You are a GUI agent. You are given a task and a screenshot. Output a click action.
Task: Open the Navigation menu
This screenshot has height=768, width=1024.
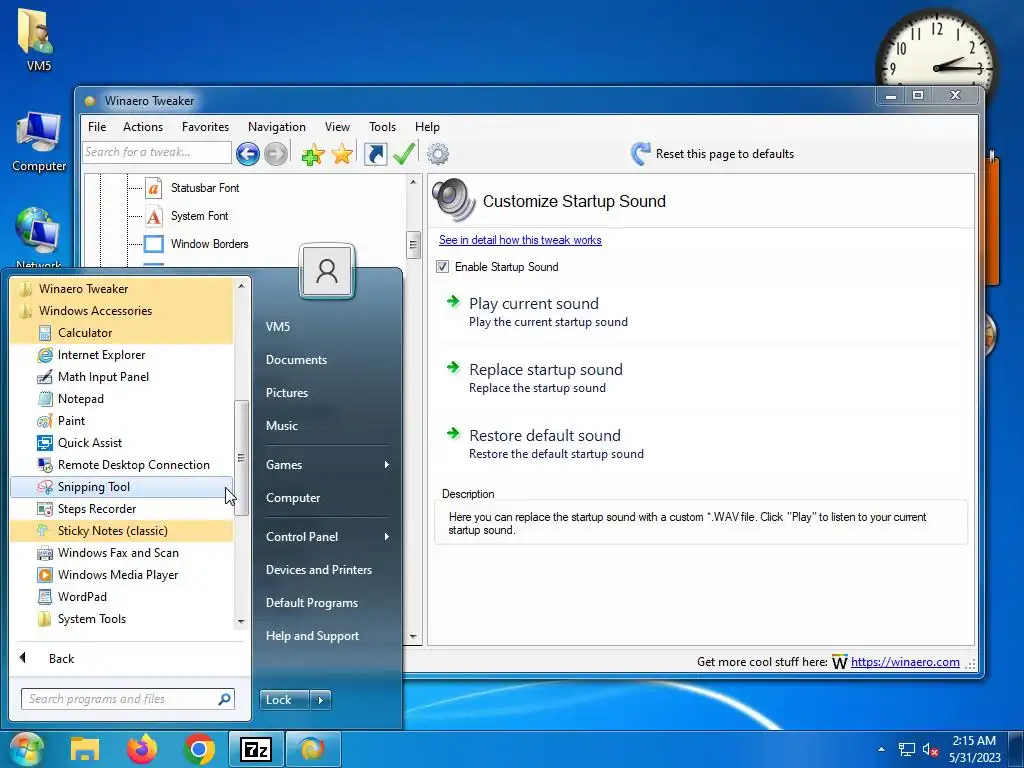(277, 127)
